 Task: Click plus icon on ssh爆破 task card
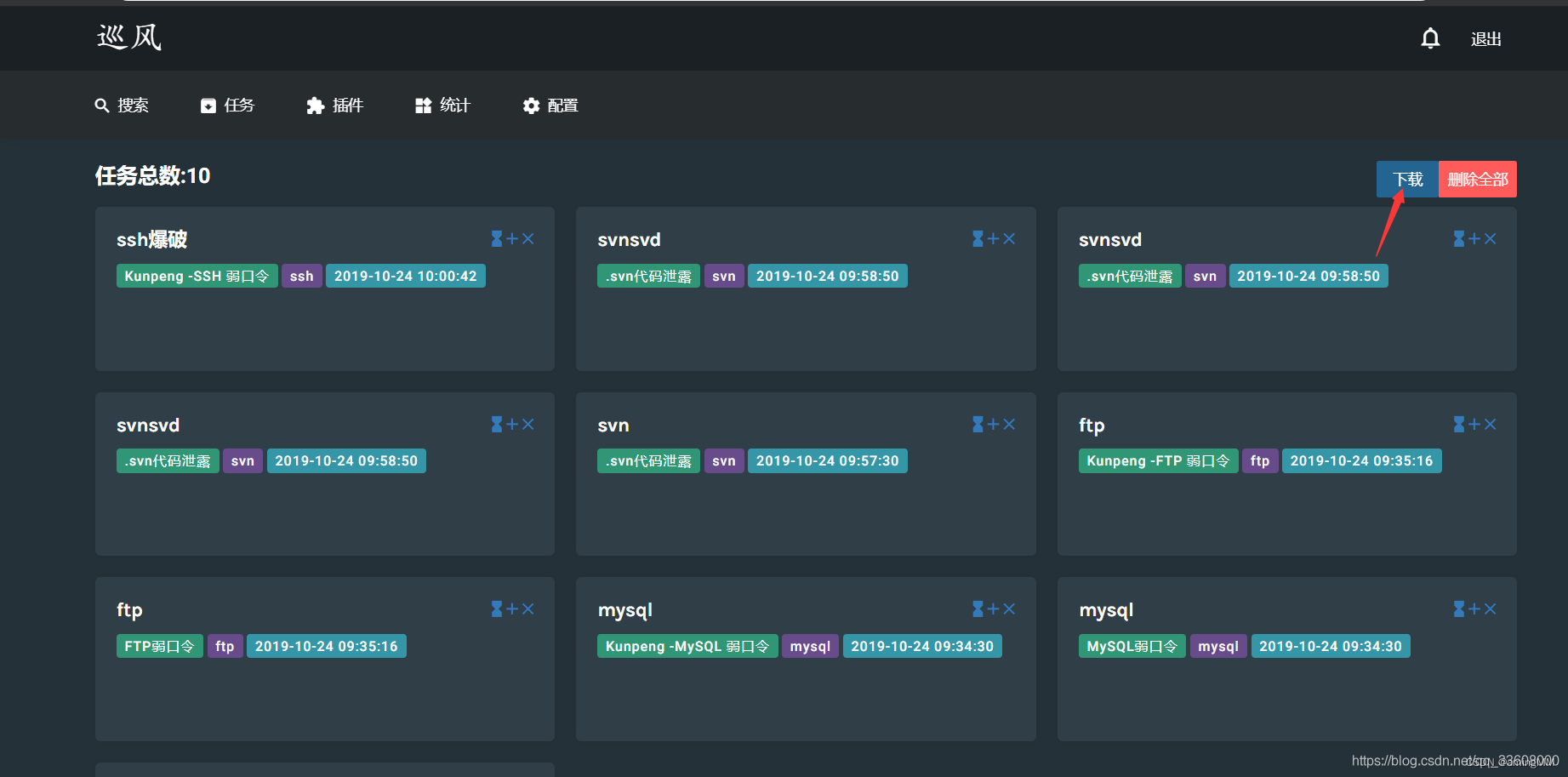tap(512, 239)
